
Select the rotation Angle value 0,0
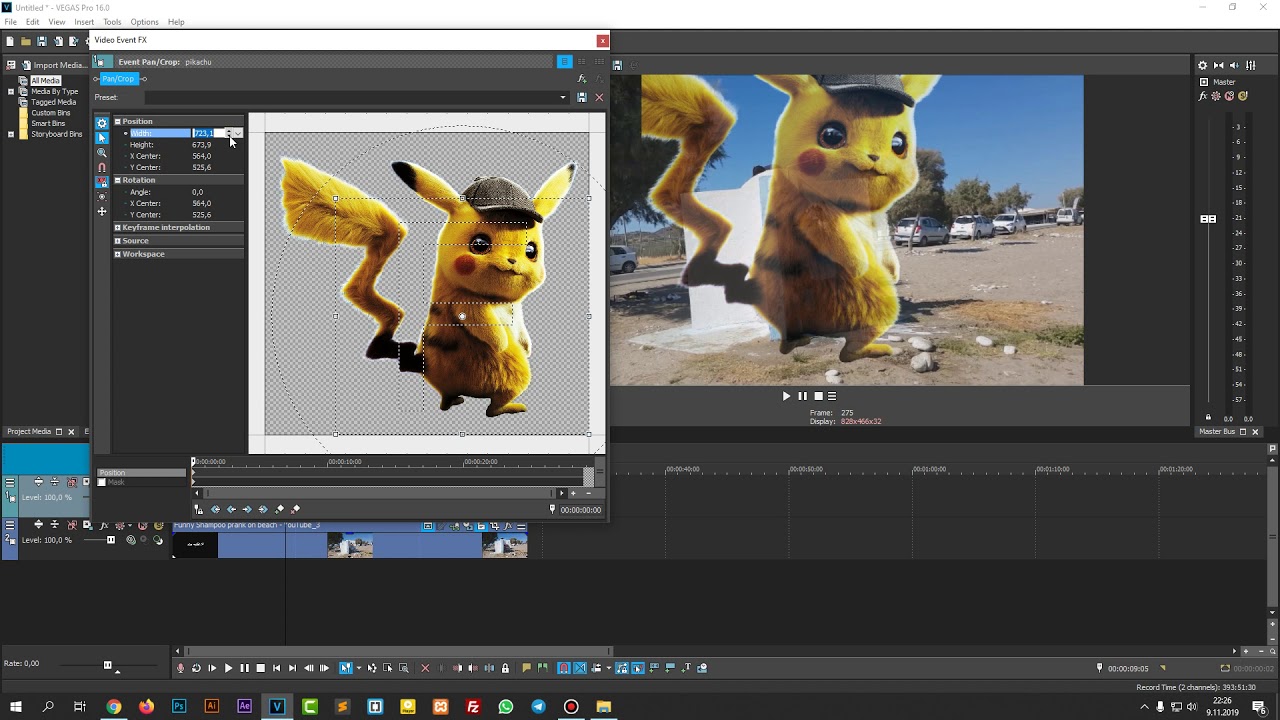[x=198, y=192]
